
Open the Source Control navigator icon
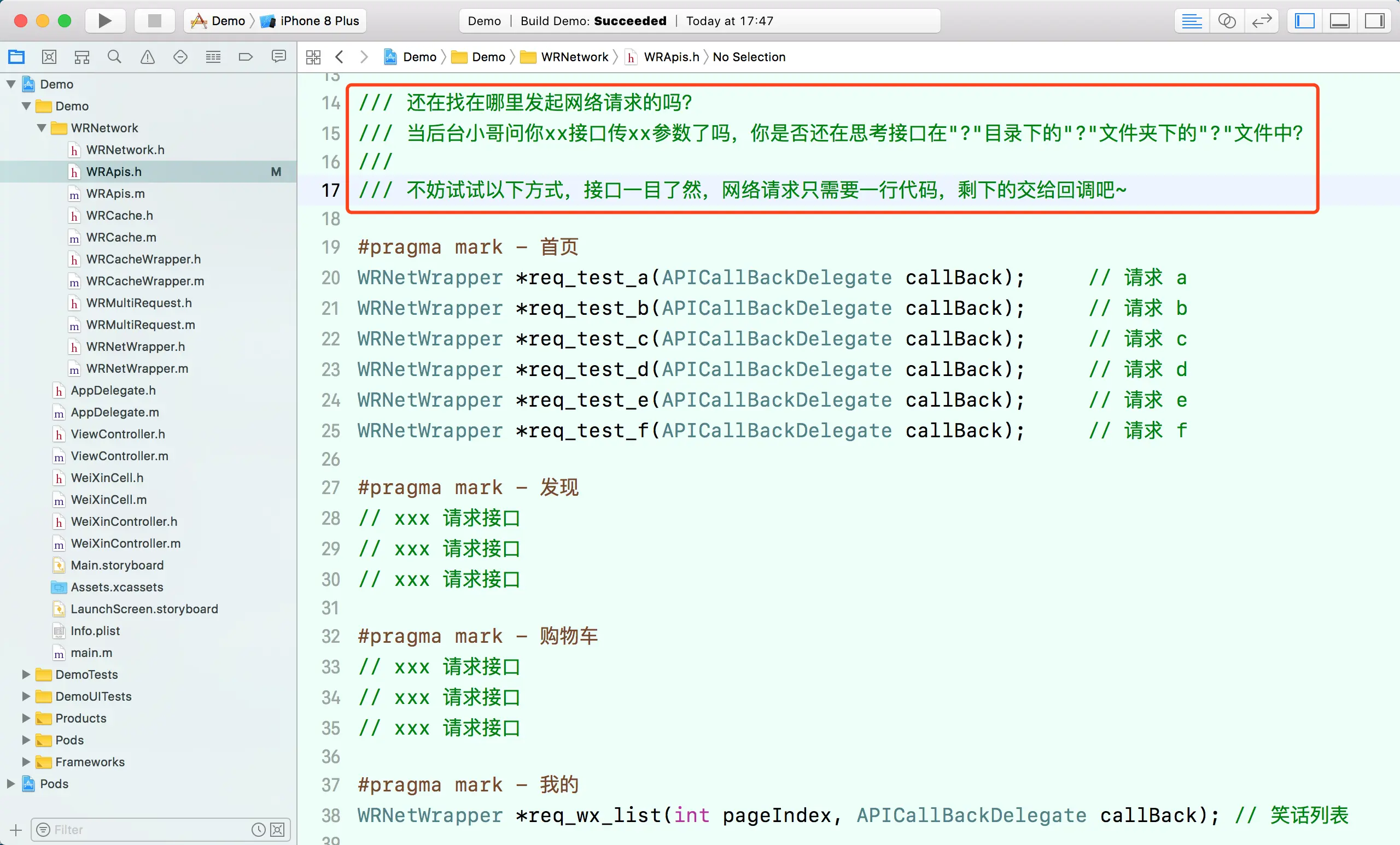click(49, 57)
